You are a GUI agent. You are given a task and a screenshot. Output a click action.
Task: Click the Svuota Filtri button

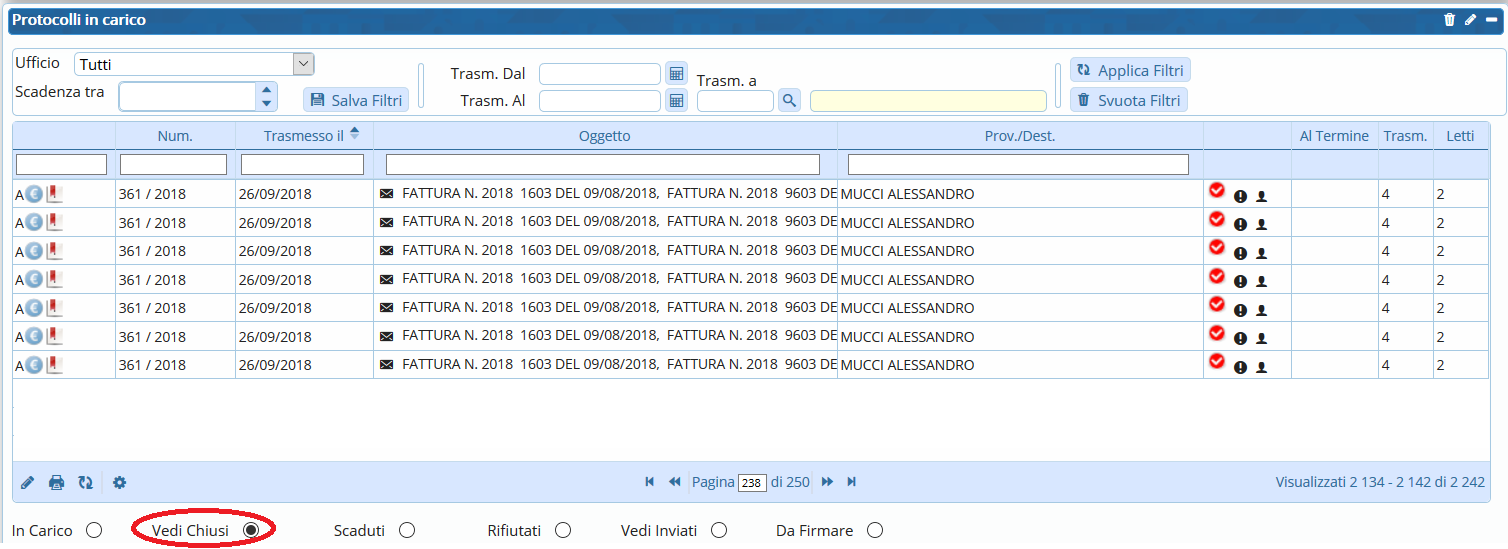[x=1129, y=100]
